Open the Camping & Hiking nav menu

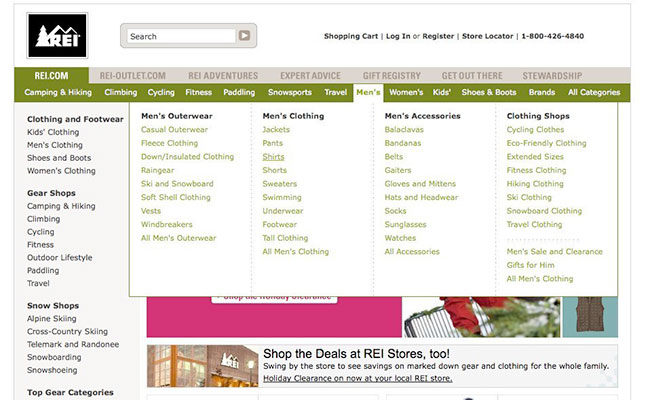[x=58, y=92]
